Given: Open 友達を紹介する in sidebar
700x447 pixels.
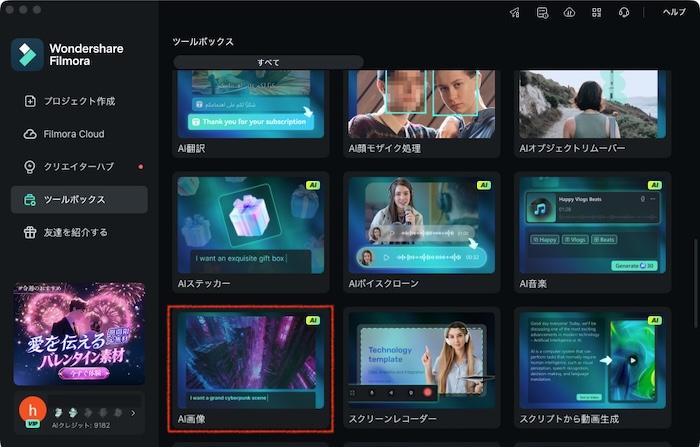Looking at the screenshot, I should 79,232.
